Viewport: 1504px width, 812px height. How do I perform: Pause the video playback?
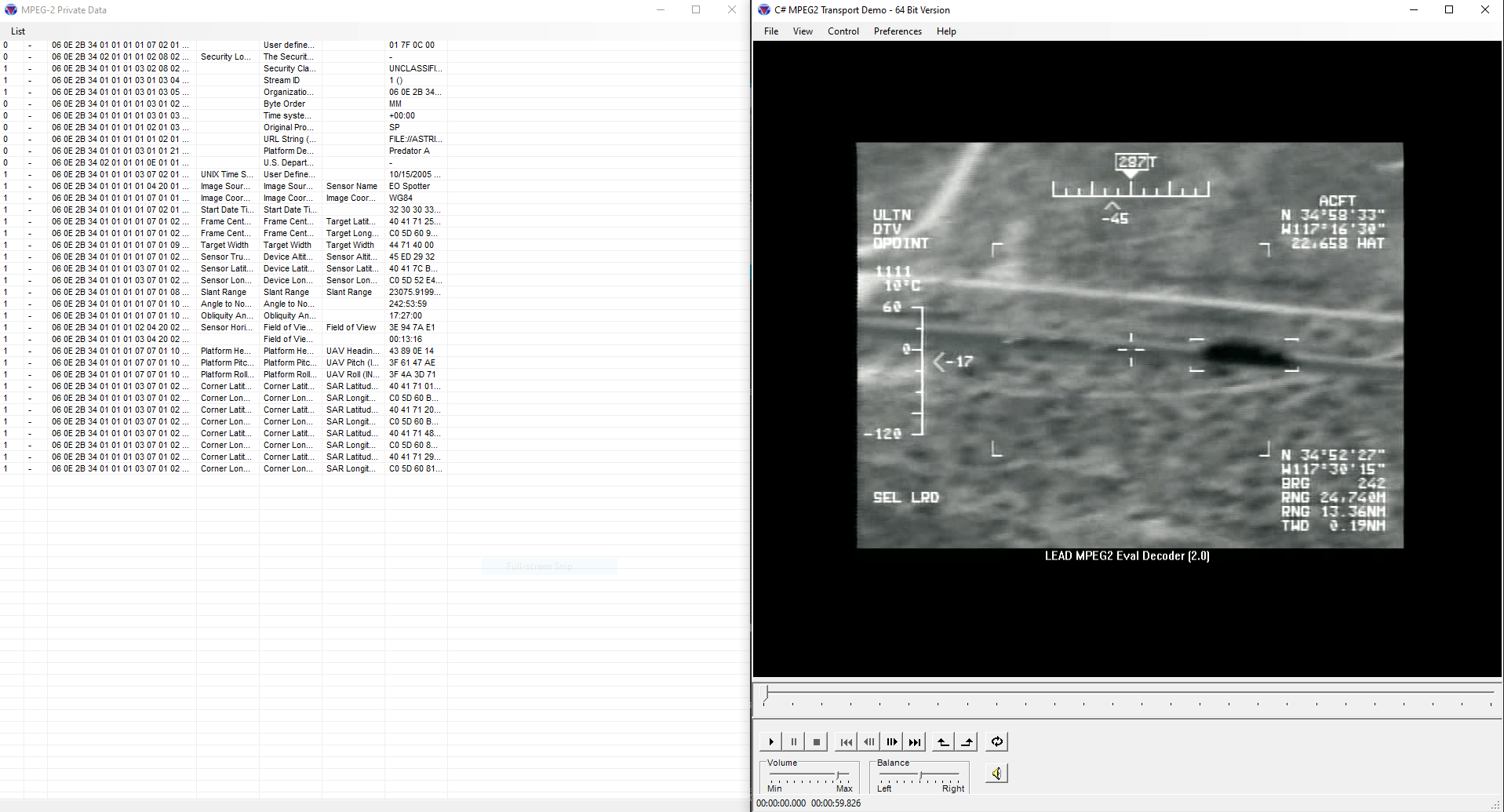pos(793,741)
